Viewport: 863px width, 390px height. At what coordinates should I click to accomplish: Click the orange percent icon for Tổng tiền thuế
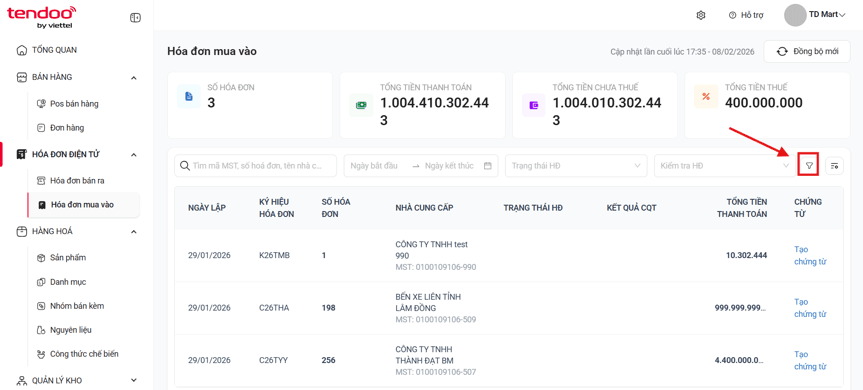[x=706, y=96]
